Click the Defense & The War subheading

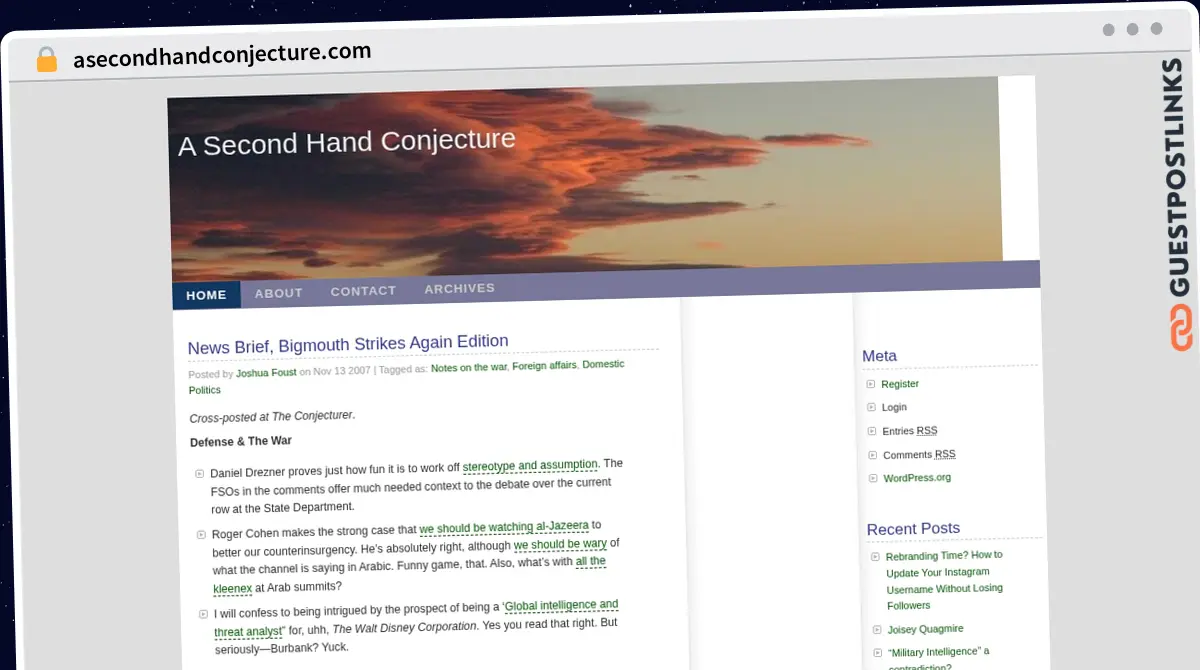241,441
